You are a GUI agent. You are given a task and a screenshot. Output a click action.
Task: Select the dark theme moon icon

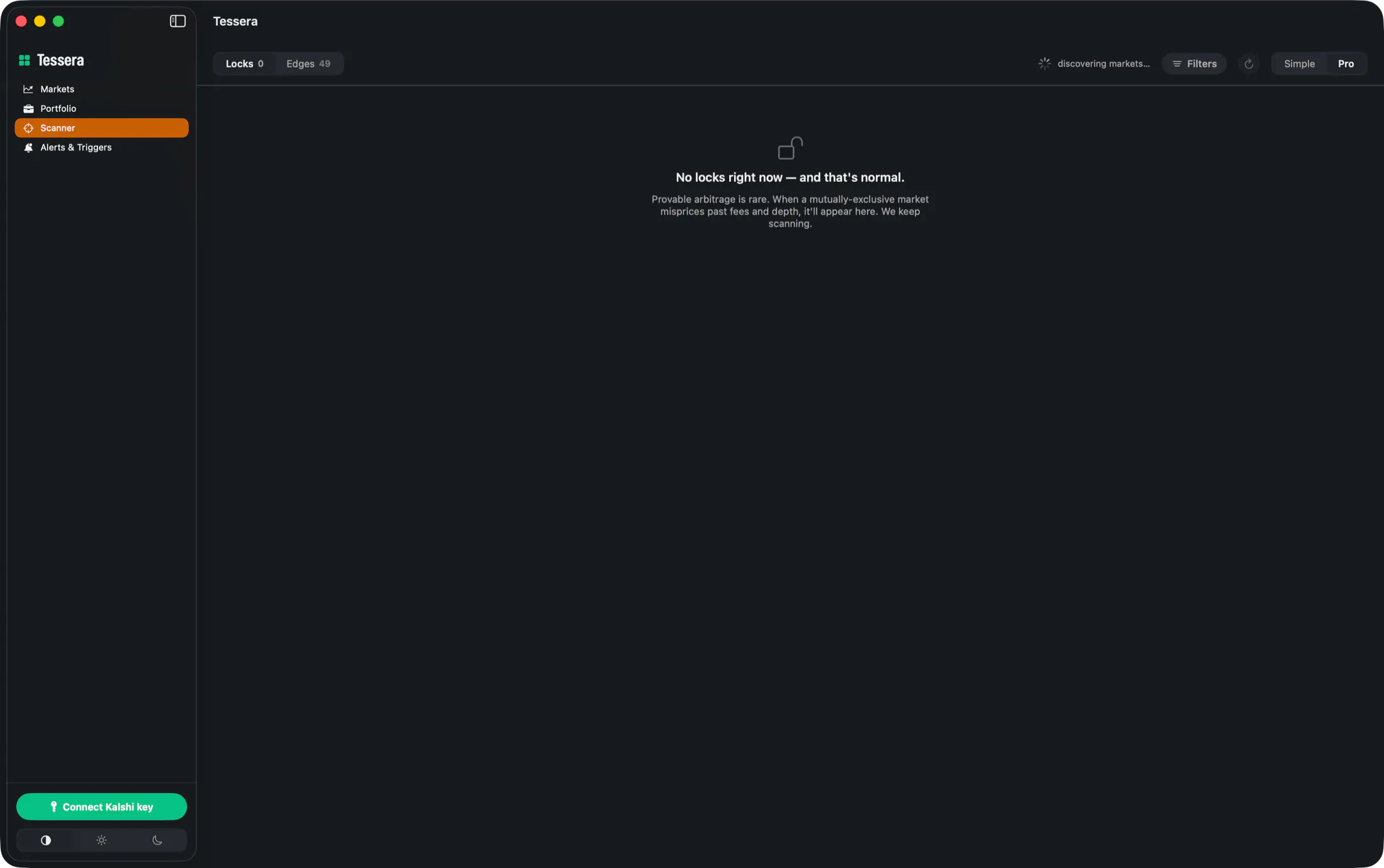tap(157, 840)
